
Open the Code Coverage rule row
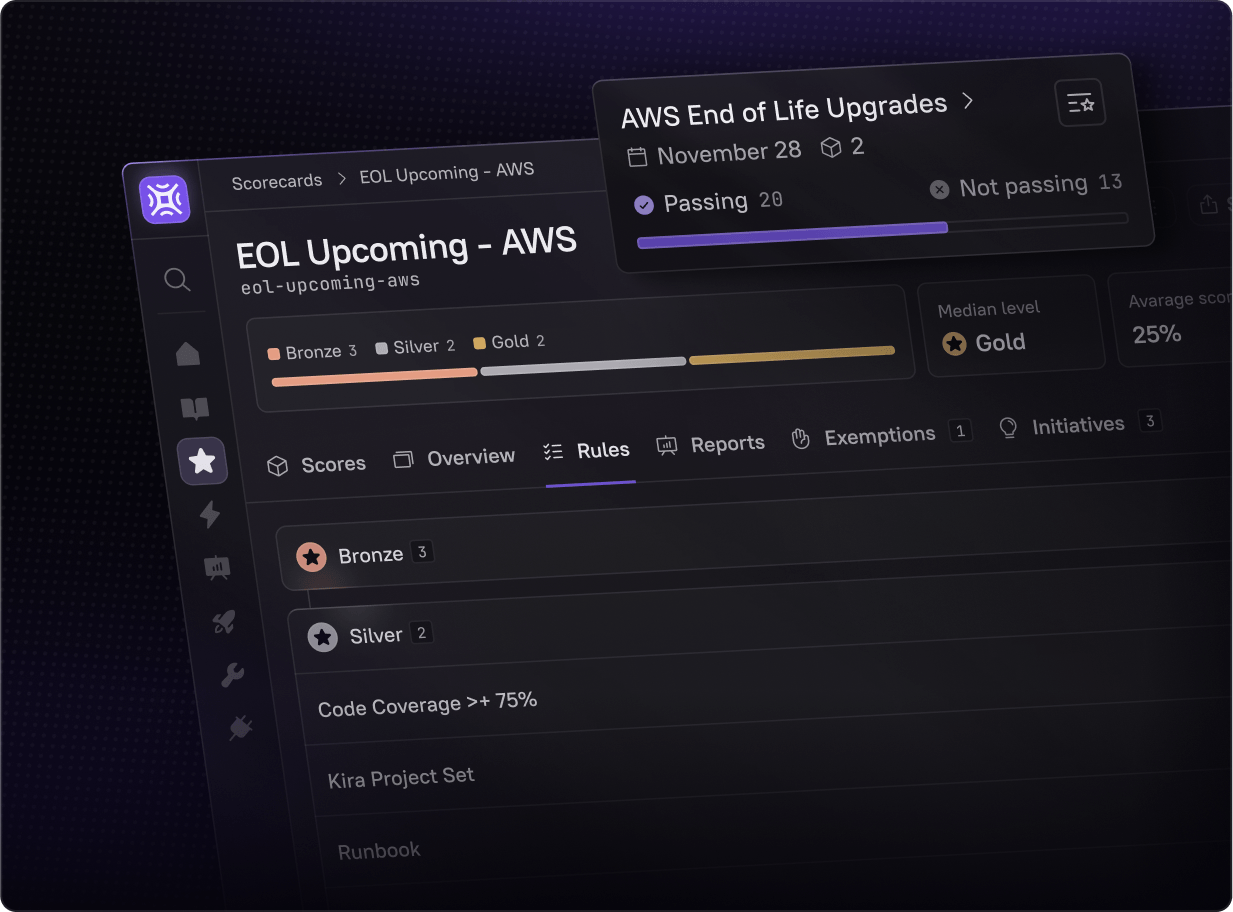pos(428,704)
